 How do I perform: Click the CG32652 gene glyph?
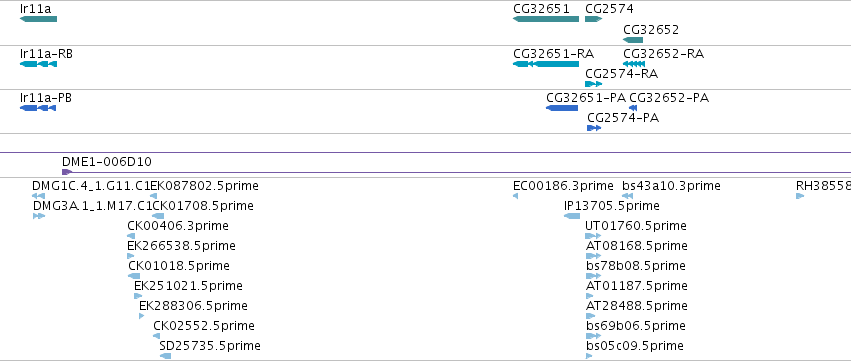click(x=633, y=40)
